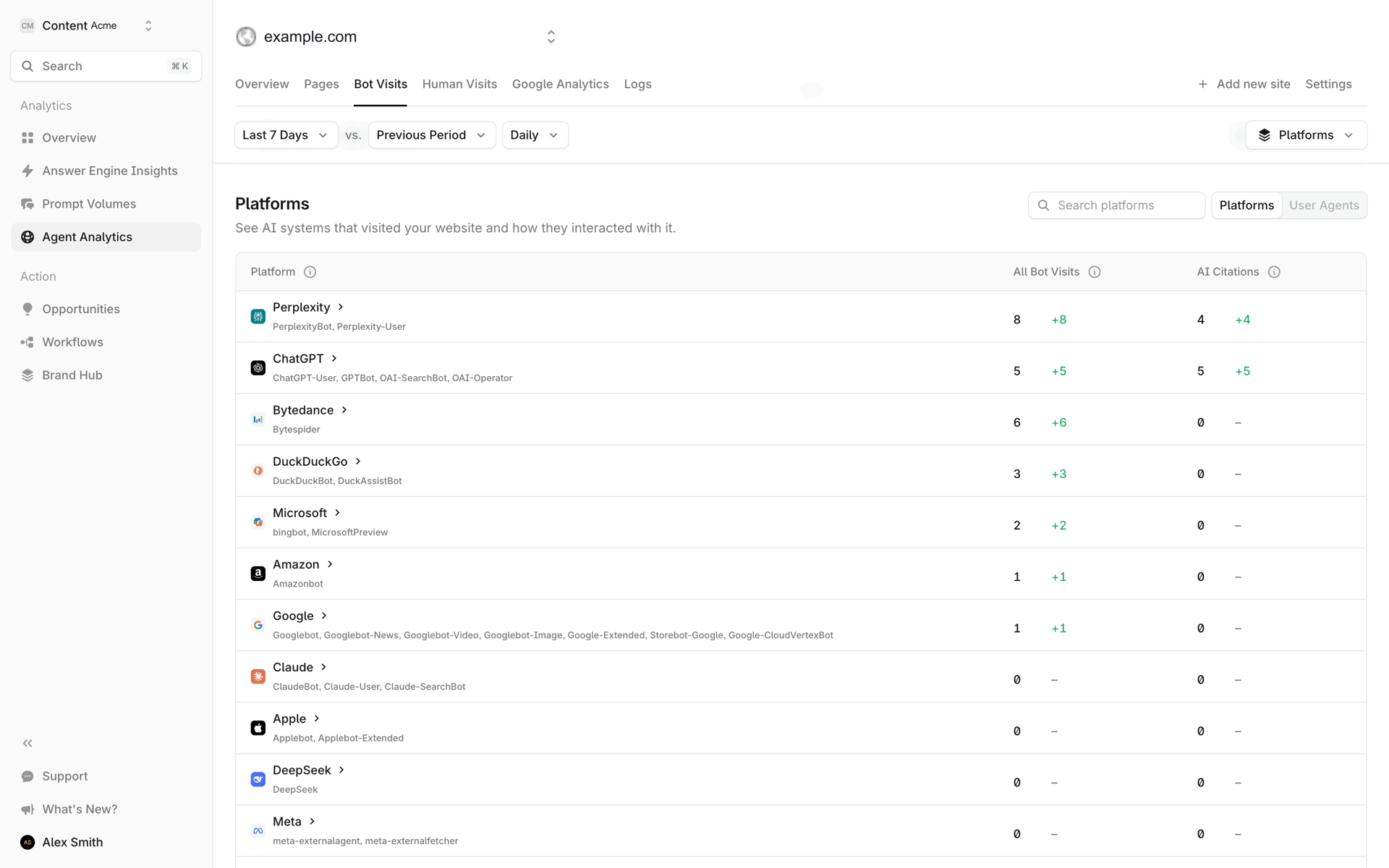Click the DeepSeek platform logo icon

(258, 779)
